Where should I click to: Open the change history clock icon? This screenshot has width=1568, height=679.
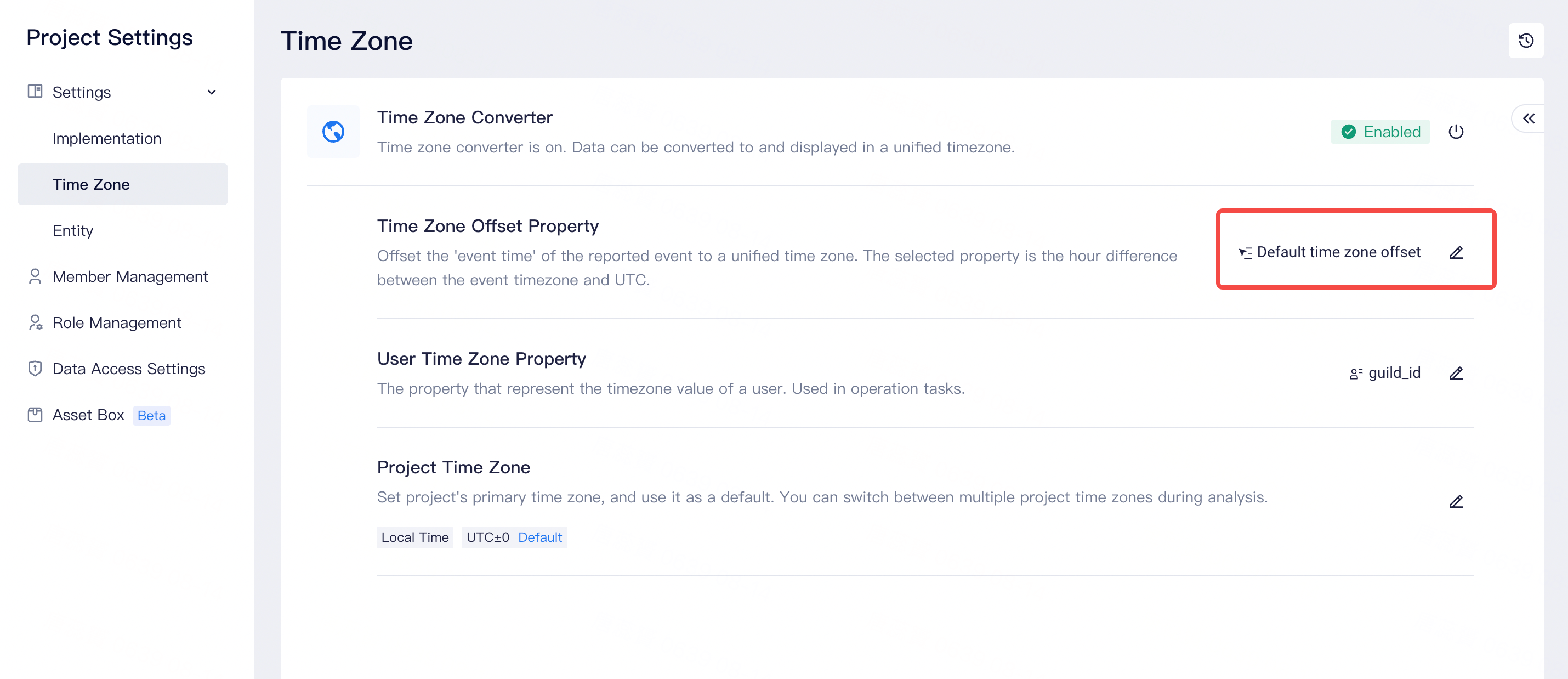1525,41
